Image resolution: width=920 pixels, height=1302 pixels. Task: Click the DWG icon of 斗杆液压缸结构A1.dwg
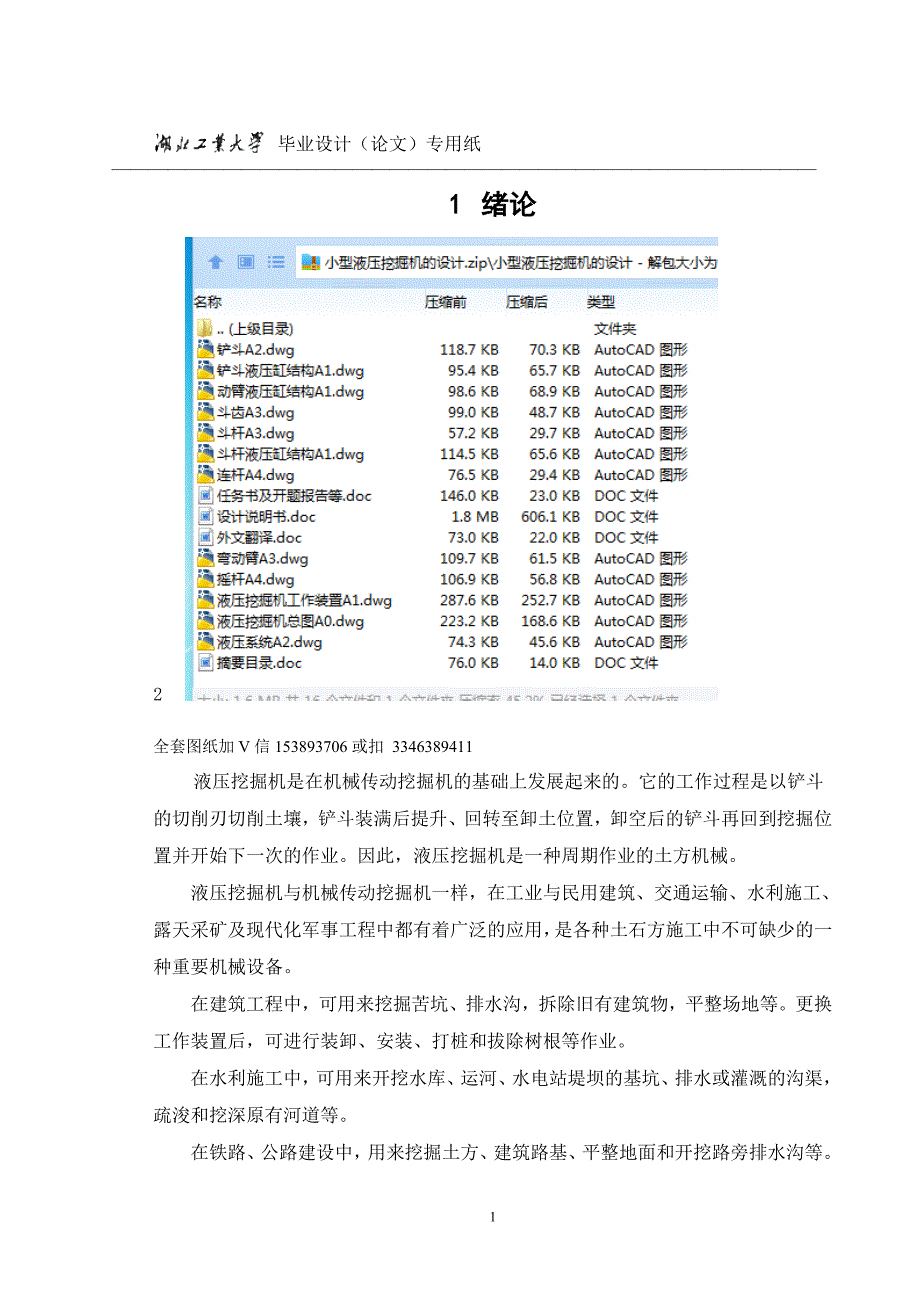click(206, 454)
